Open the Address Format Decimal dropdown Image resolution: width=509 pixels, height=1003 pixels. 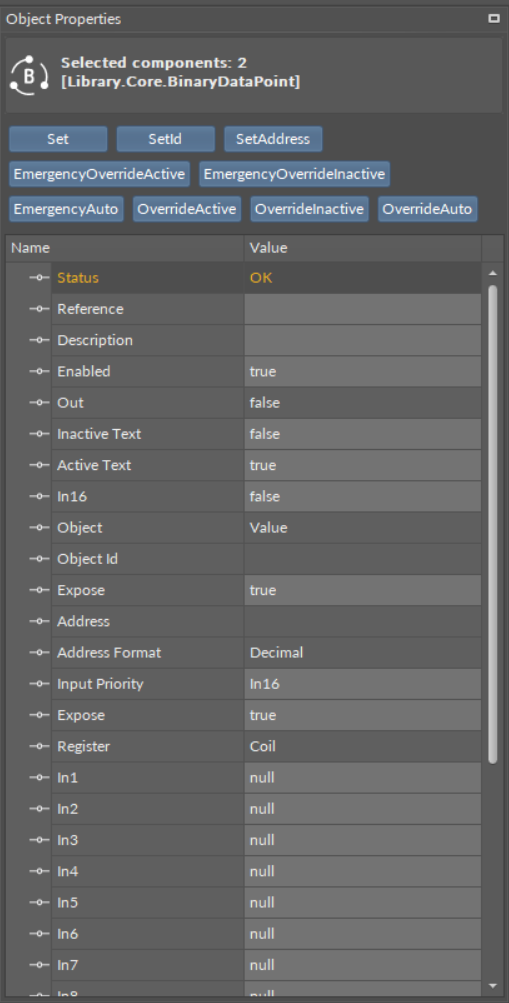click(x=363, y=652)
